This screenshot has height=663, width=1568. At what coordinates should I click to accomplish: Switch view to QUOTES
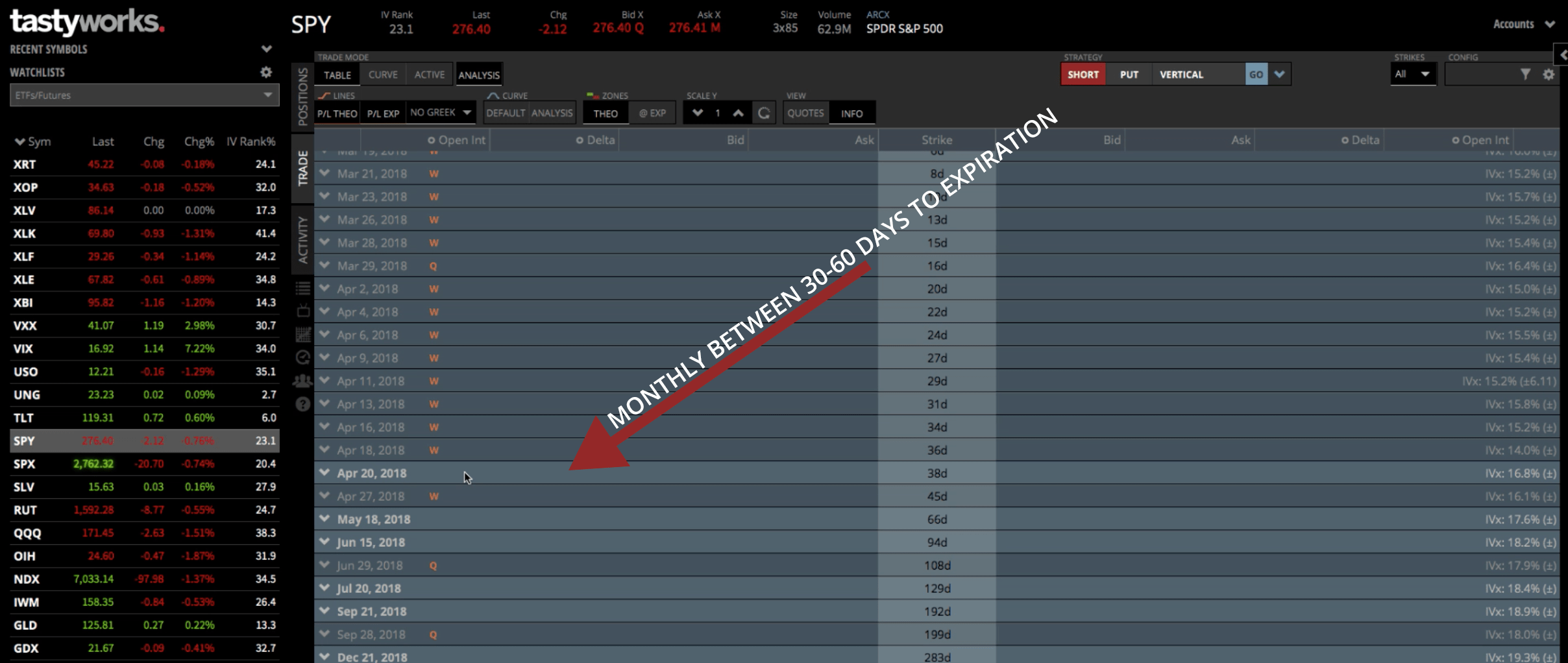tap(805, 113)
